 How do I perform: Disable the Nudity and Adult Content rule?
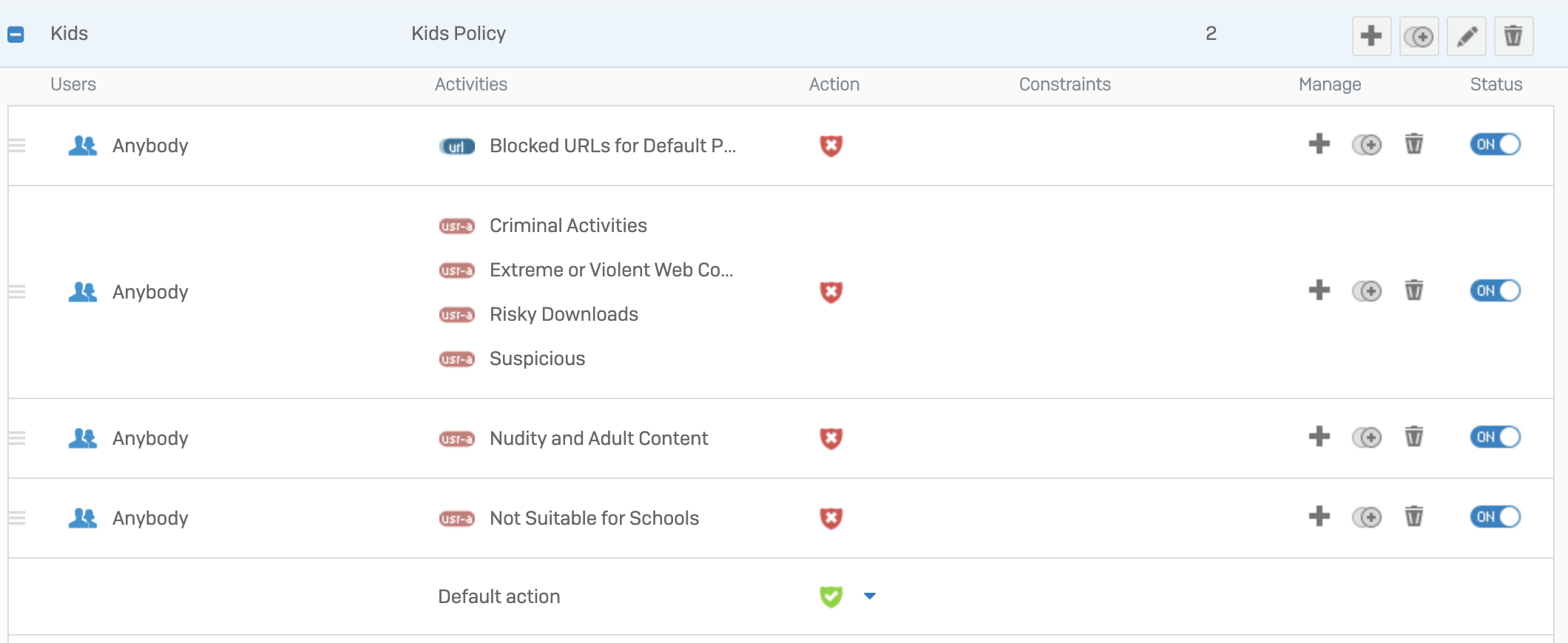1495,437
